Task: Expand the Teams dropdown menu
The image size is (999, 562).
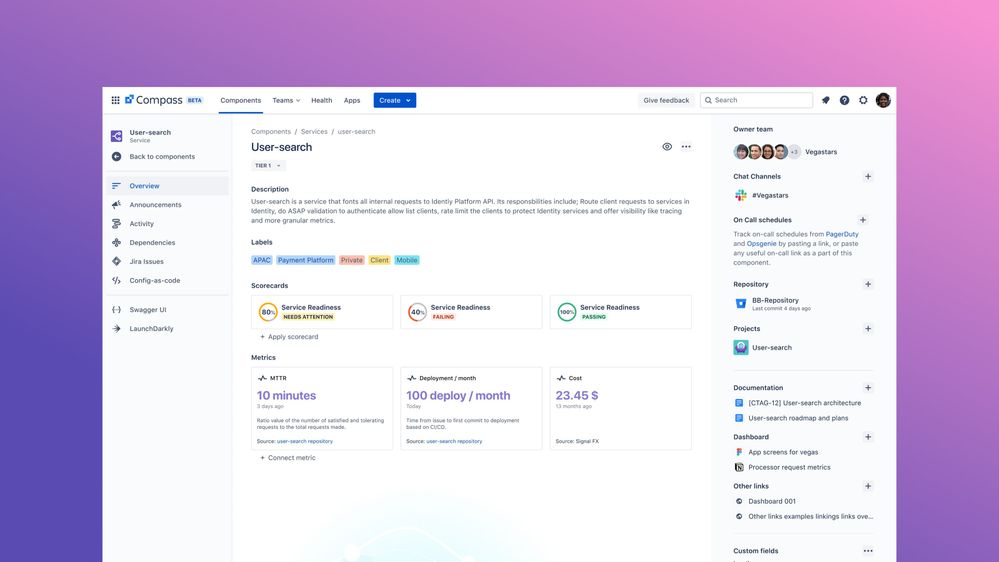Action: tap(286, 100)
